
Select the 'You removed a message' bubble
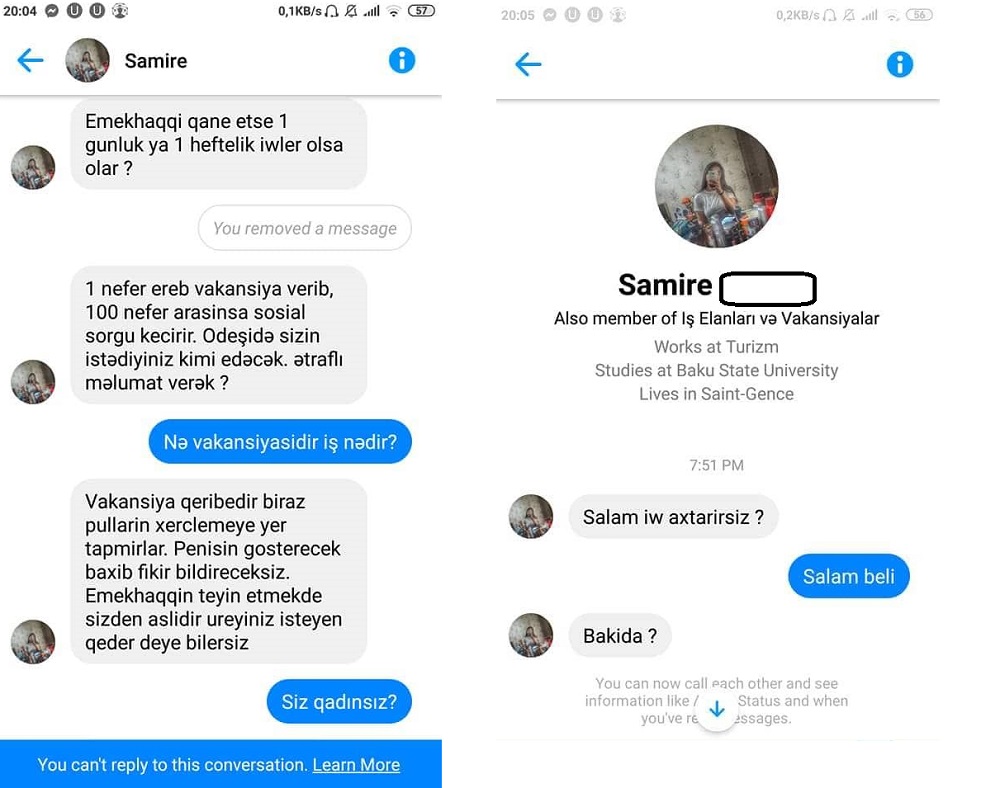305,228
